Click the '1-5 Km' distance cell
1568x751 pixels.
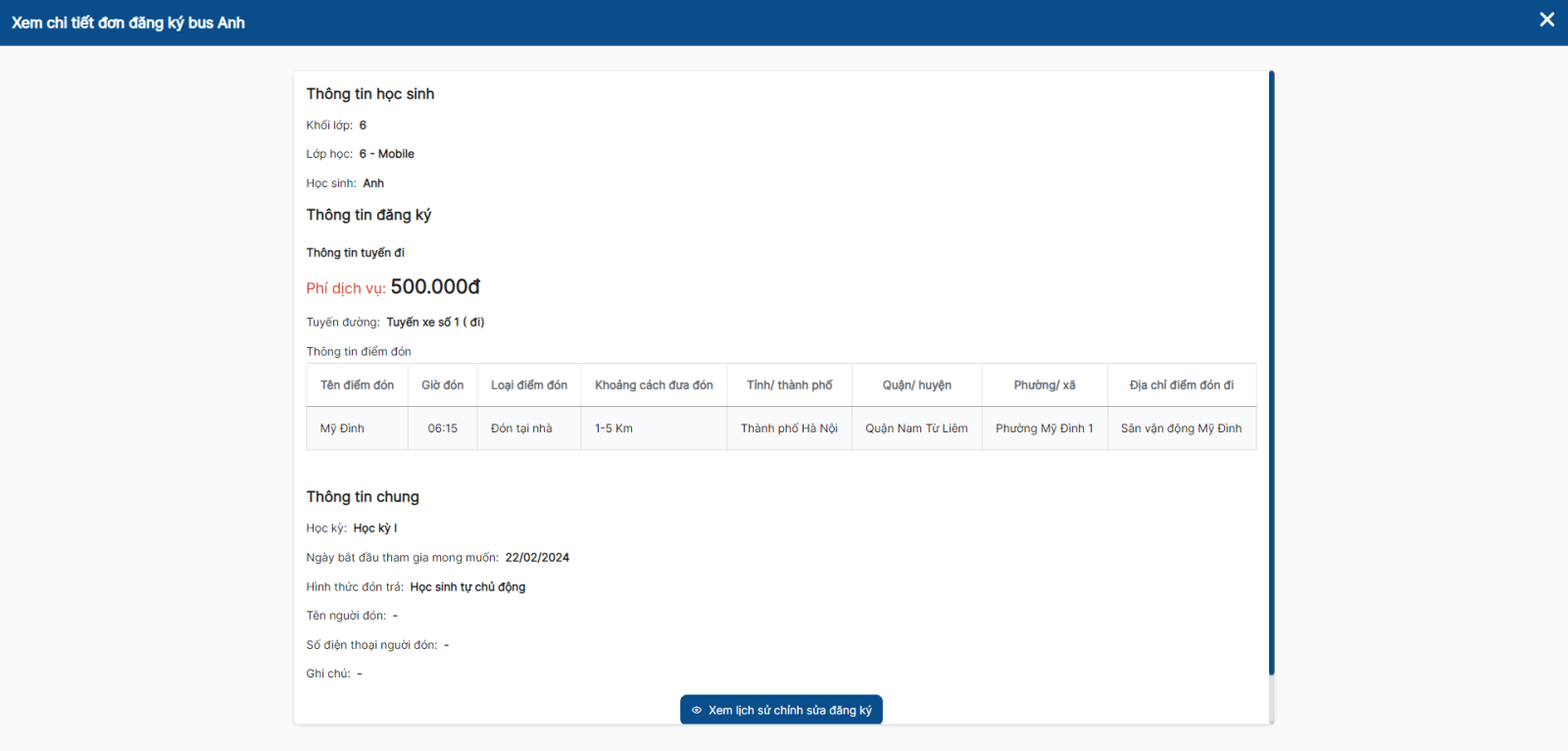(654, 428)
